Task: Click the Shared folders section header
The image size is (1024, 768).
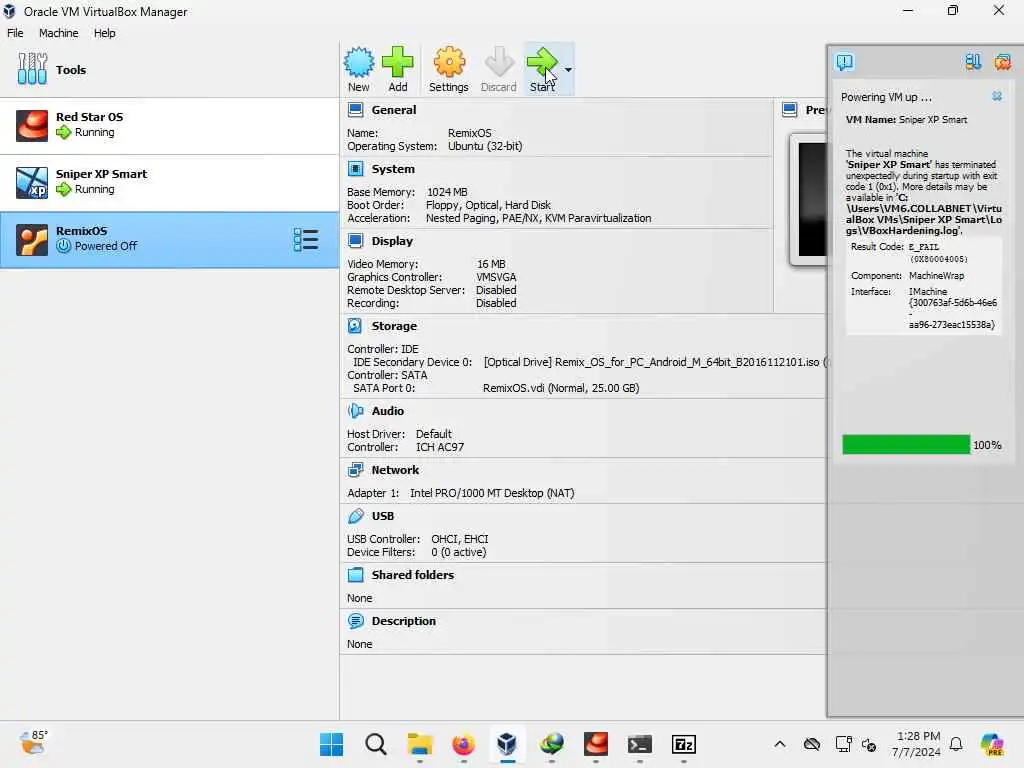Action: click(x=412, y=574)
